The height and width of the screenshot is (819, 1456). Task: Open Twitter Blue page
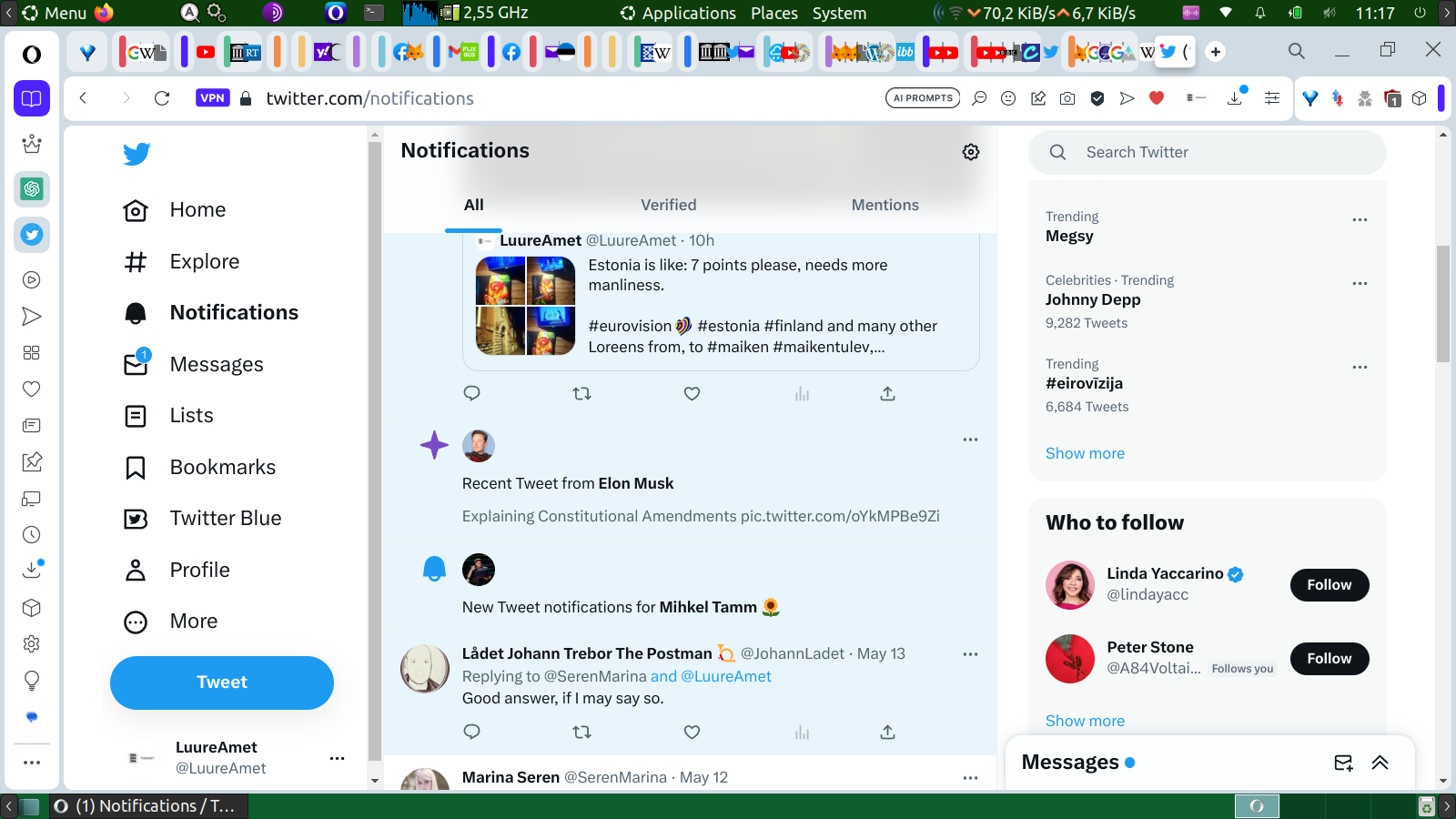(x=203, y=519)
